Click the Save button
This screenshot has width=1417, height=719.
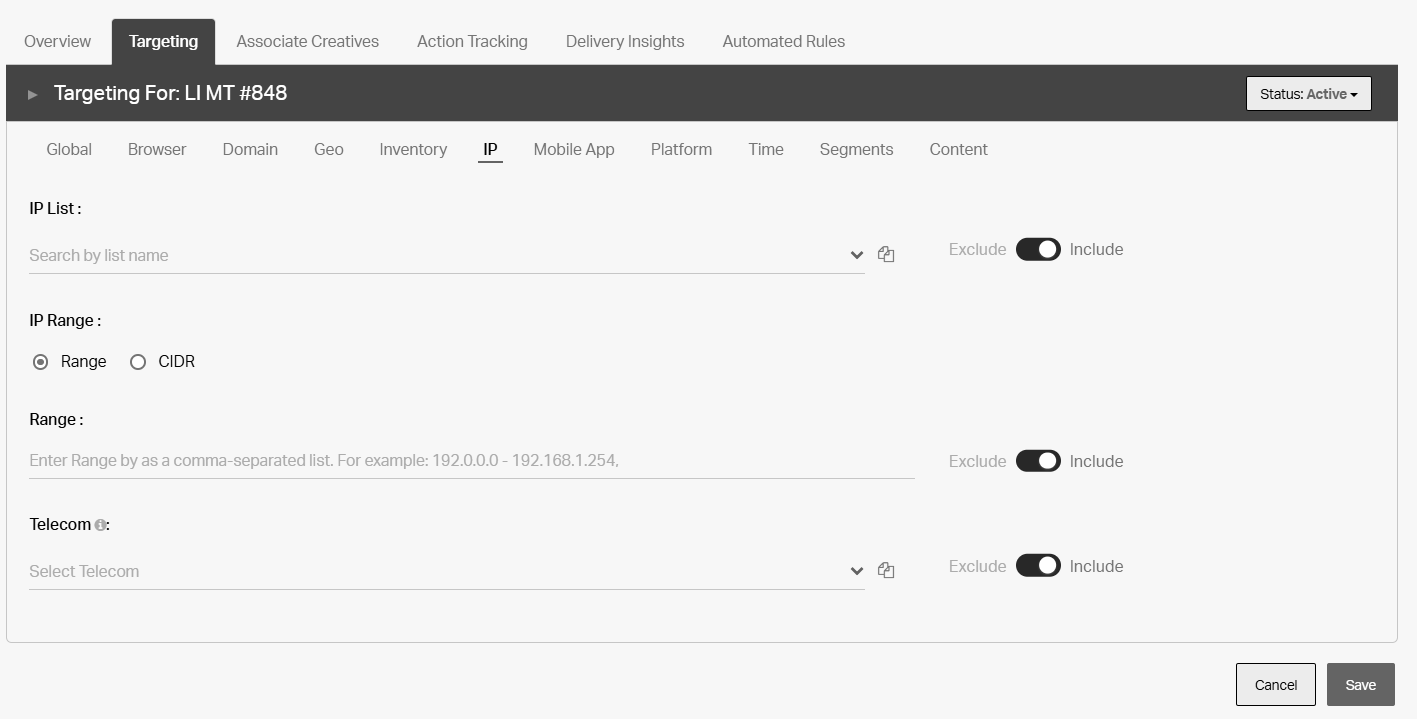1360,685
